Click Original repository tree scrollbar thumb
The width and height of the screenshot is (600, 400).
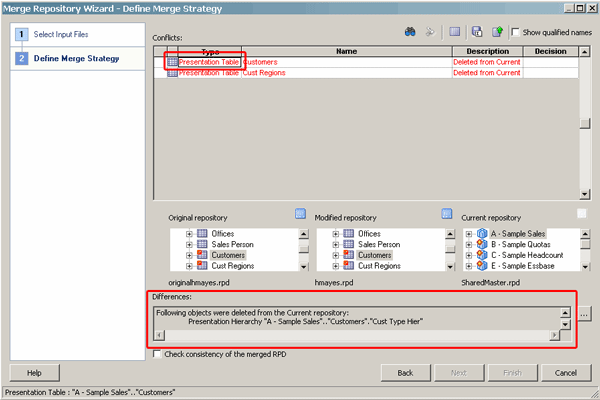point(304,249)
